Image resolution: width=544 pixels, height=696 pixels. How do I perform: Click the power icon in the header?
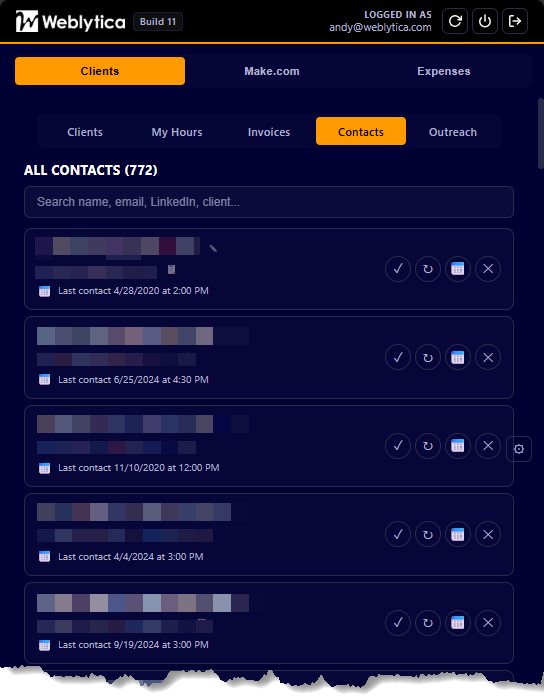tap(485, 21)
